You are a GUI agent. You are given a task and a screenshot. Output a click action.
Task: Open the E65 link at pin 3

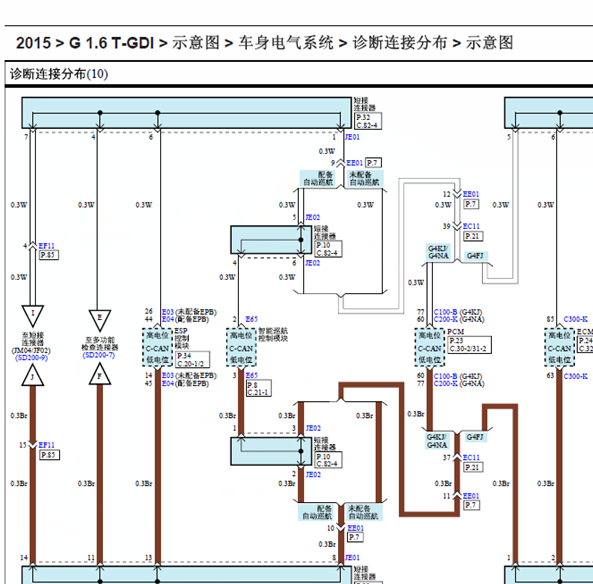point(251,375)
